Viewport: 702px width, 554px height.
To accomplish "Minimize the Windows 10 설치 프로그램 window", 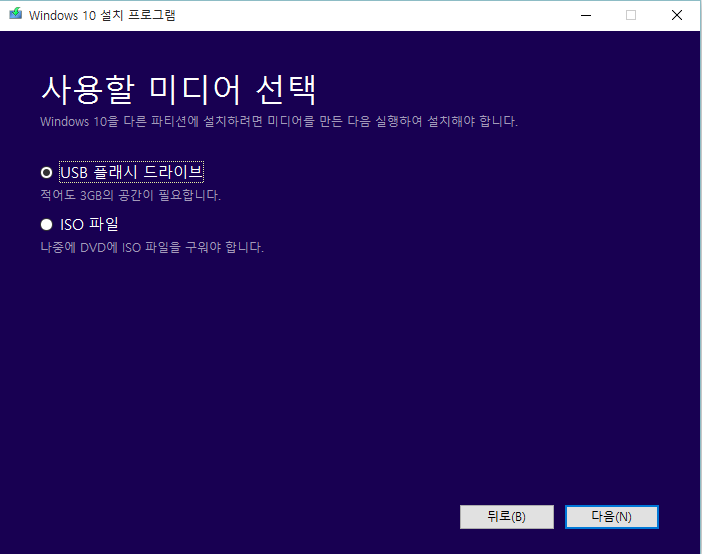I will 586,15.
